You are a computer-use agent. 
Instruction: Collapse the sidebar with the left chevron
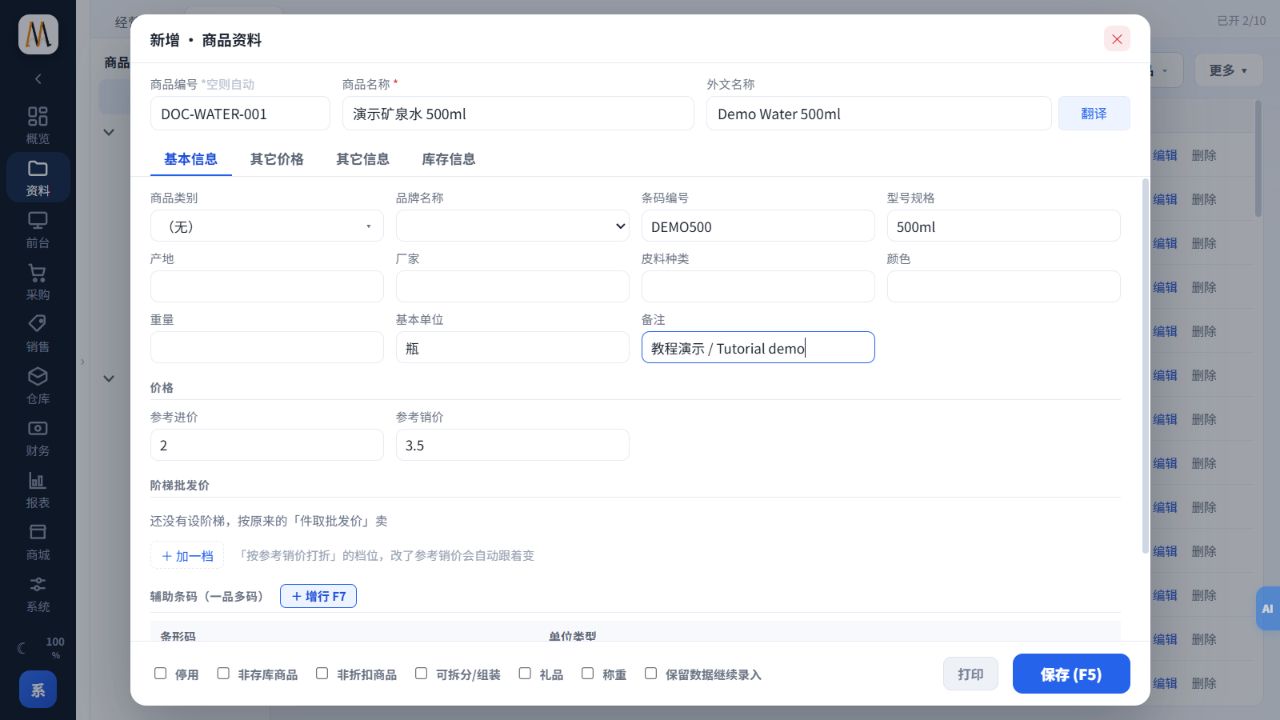(38, 78)
